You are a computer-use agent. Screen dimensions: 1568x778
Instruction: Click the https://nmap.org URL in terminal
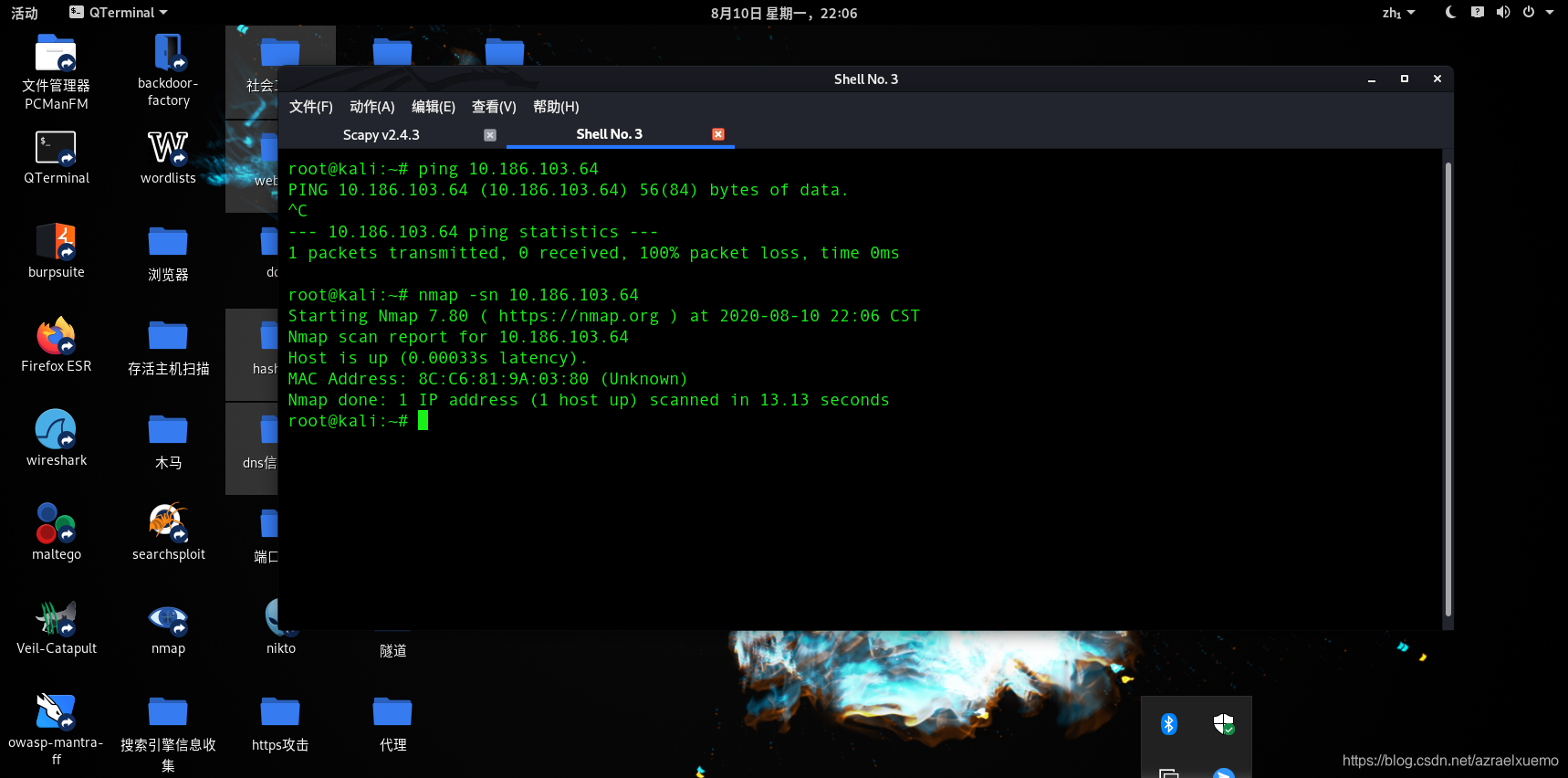579,316
